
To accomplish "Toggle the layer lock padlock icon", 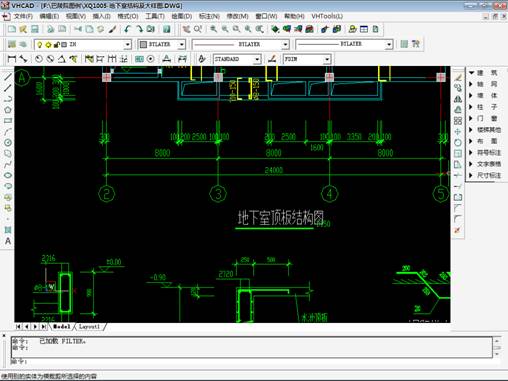I will (x=56, y=44).
